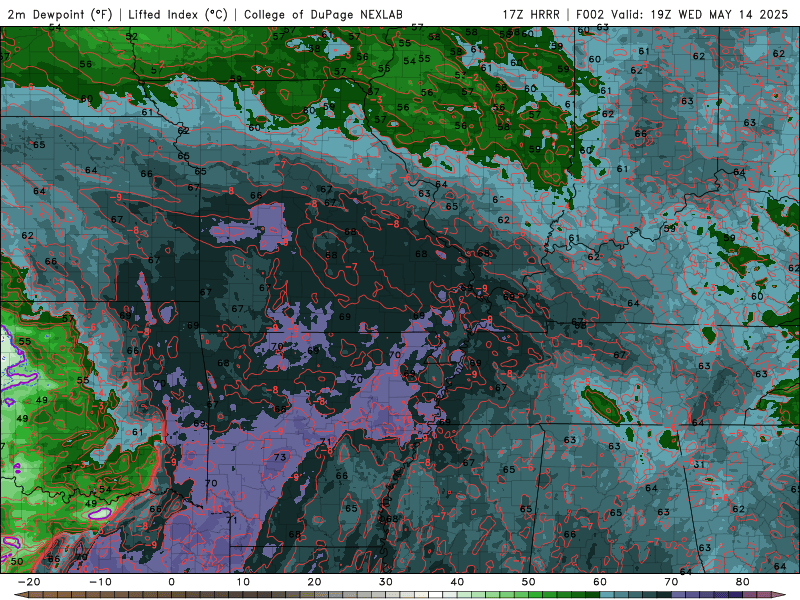This screenshot has width=800, height=600.
Task: Click the 70 label on the color scale
Action: 671,582
